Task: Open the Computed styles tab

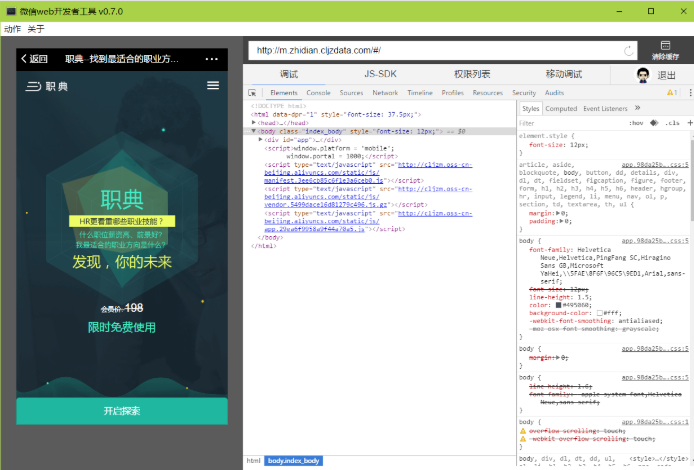Action: (x=561, y=108)
